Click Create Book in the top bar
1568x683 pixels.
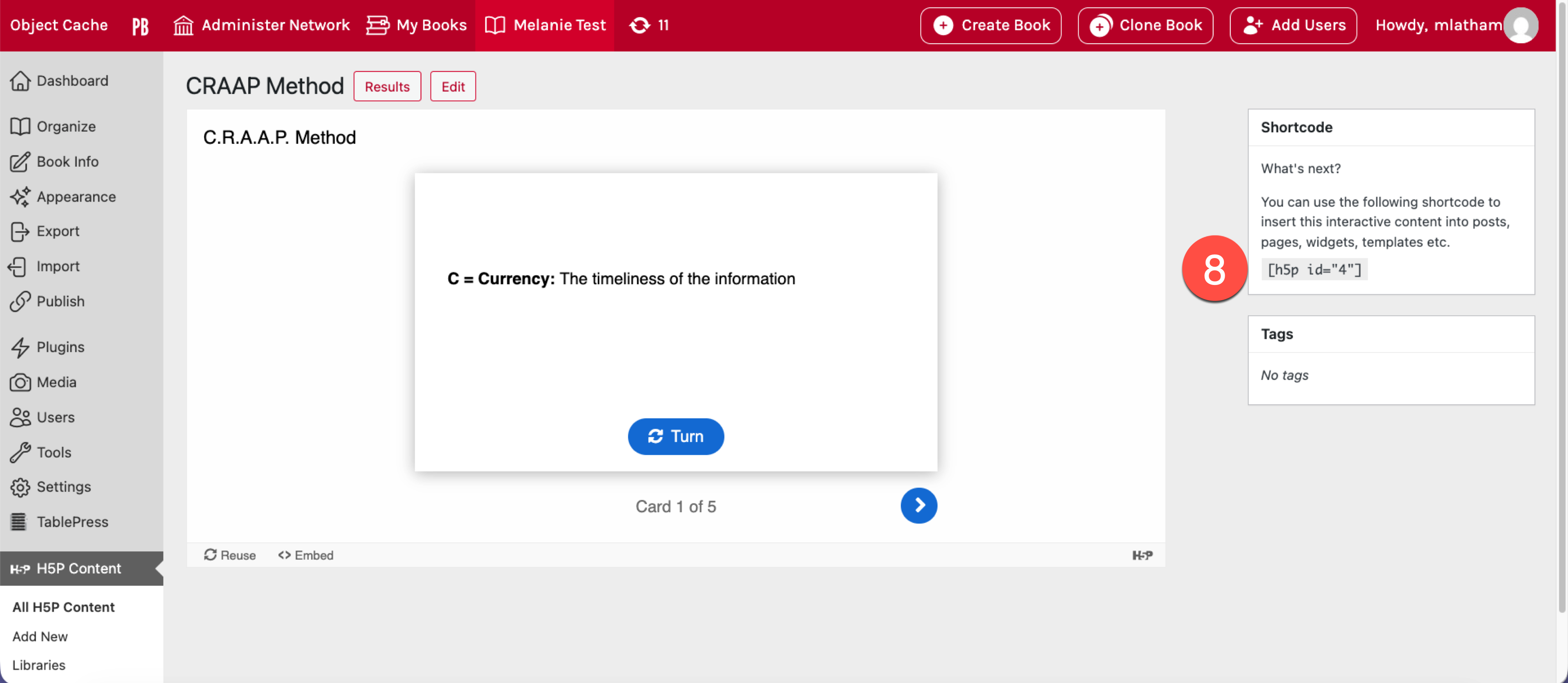(991, 26)
